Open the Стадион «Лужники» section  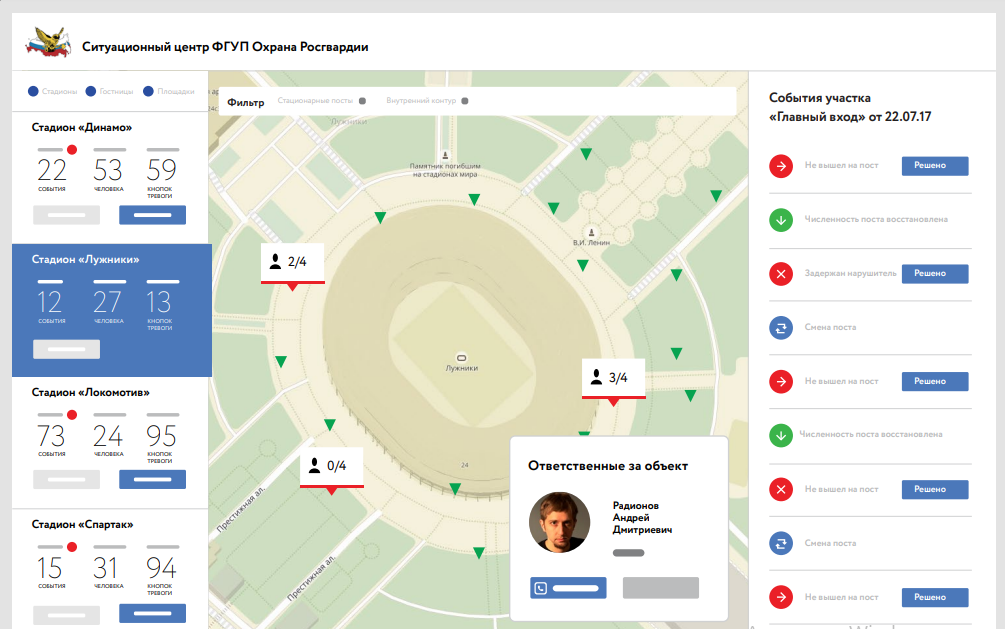(x=85, y=260)
